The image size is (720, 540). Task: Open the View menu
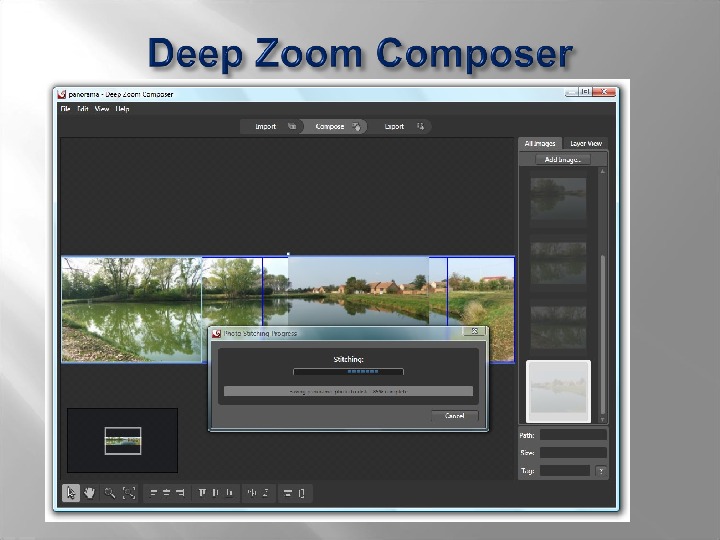[102, 109]
